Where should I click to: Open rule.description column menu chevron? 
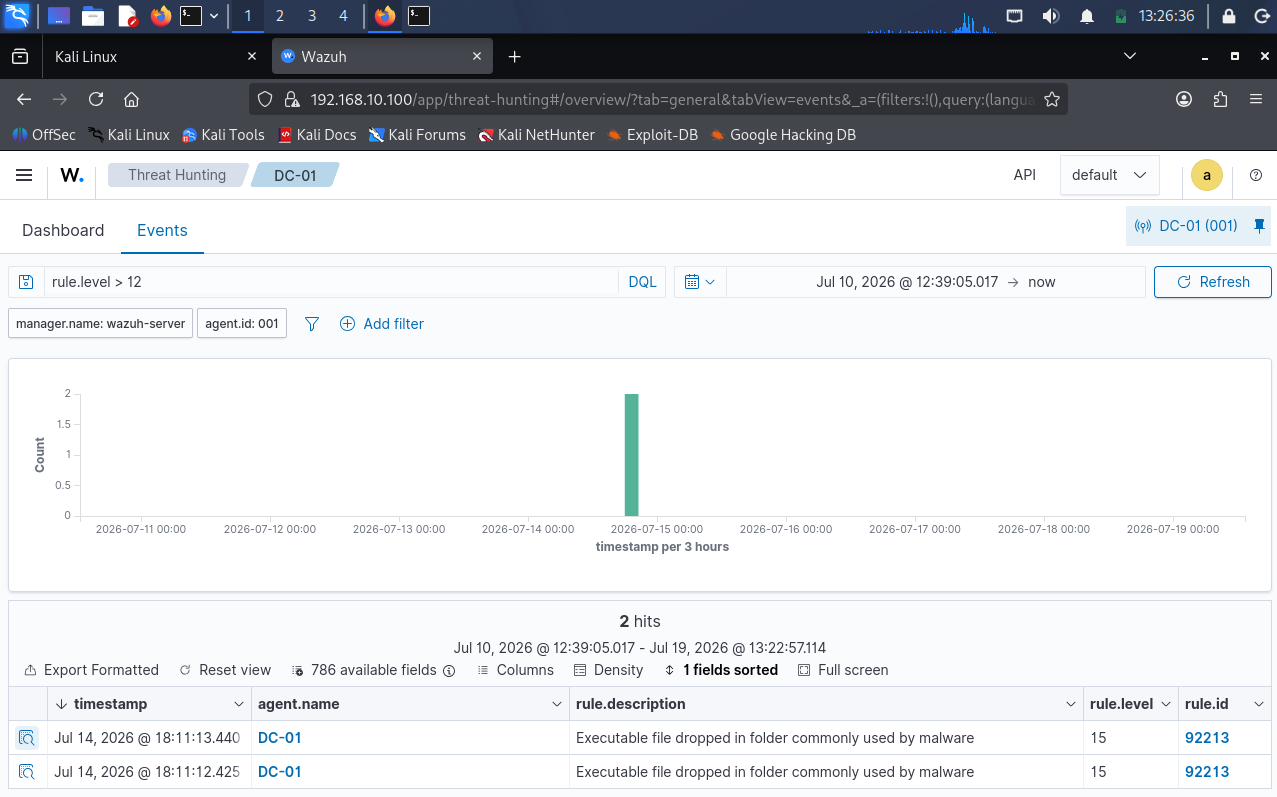1071,704
